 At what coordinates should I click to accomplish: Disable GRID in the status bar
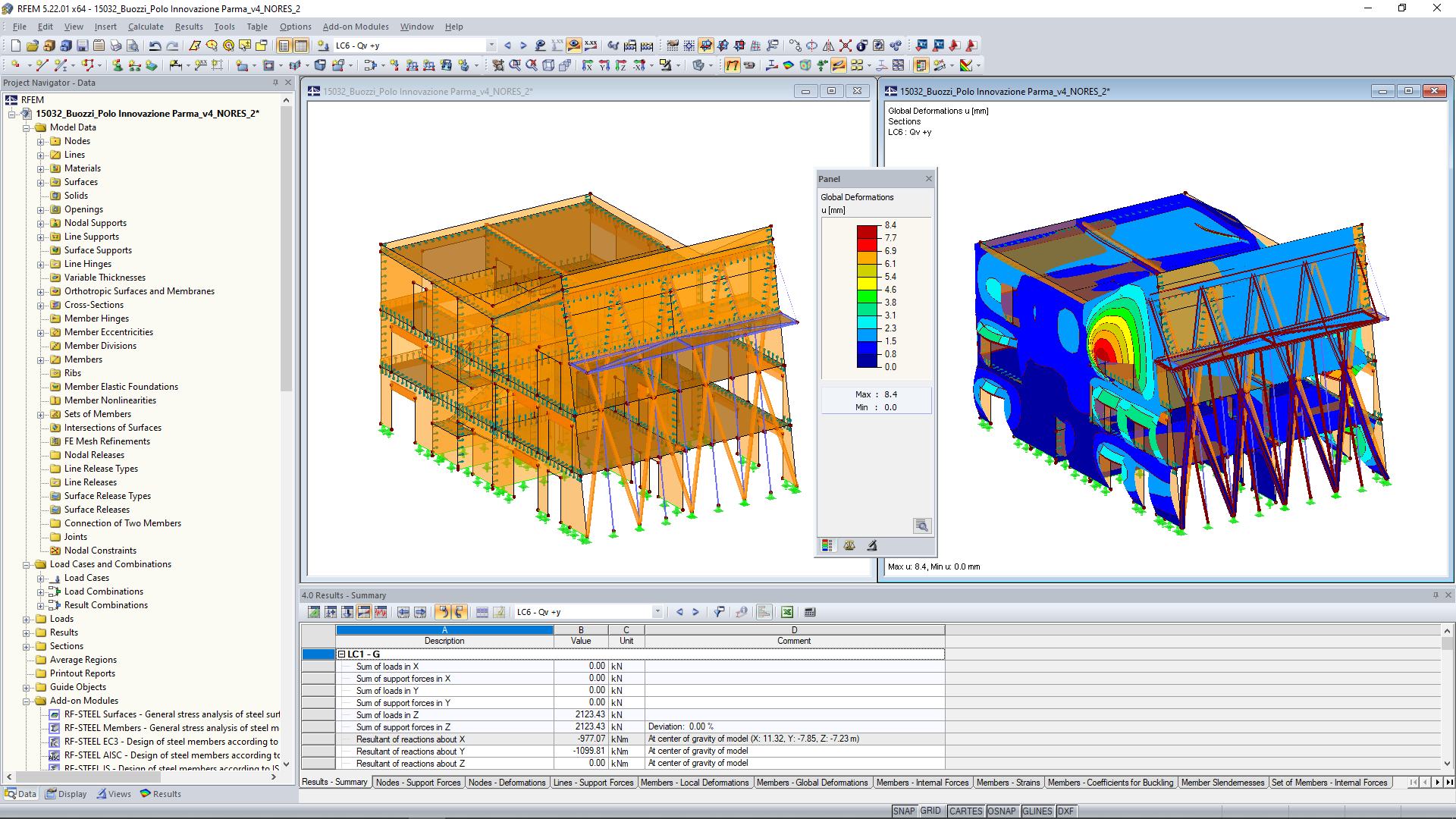[x=930, y=811]
